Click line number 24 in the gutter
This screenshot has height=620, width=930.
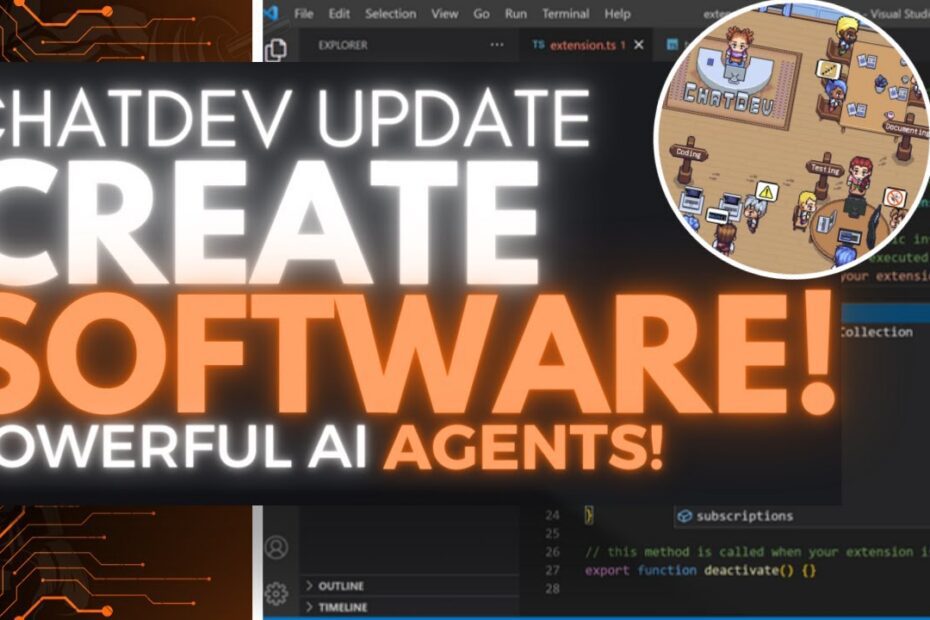coord(552,515)
